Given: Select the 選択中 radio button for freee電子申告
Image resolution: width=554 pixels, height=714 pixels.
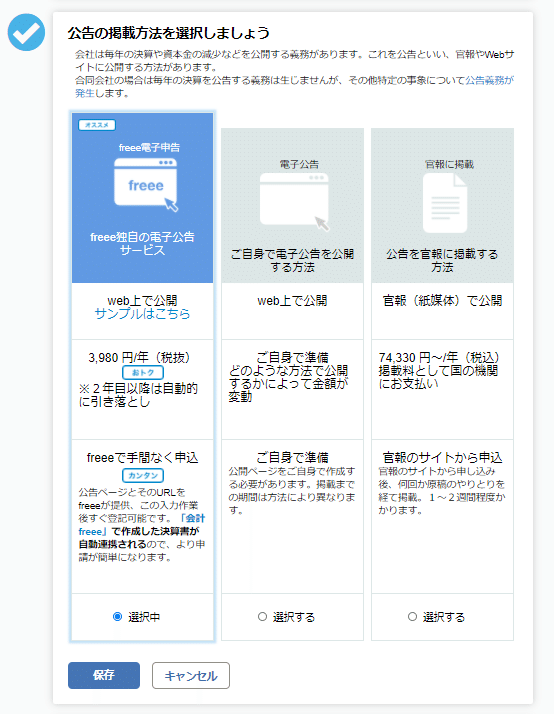Looking at the screenshot, I should click(x=117, y=617).
